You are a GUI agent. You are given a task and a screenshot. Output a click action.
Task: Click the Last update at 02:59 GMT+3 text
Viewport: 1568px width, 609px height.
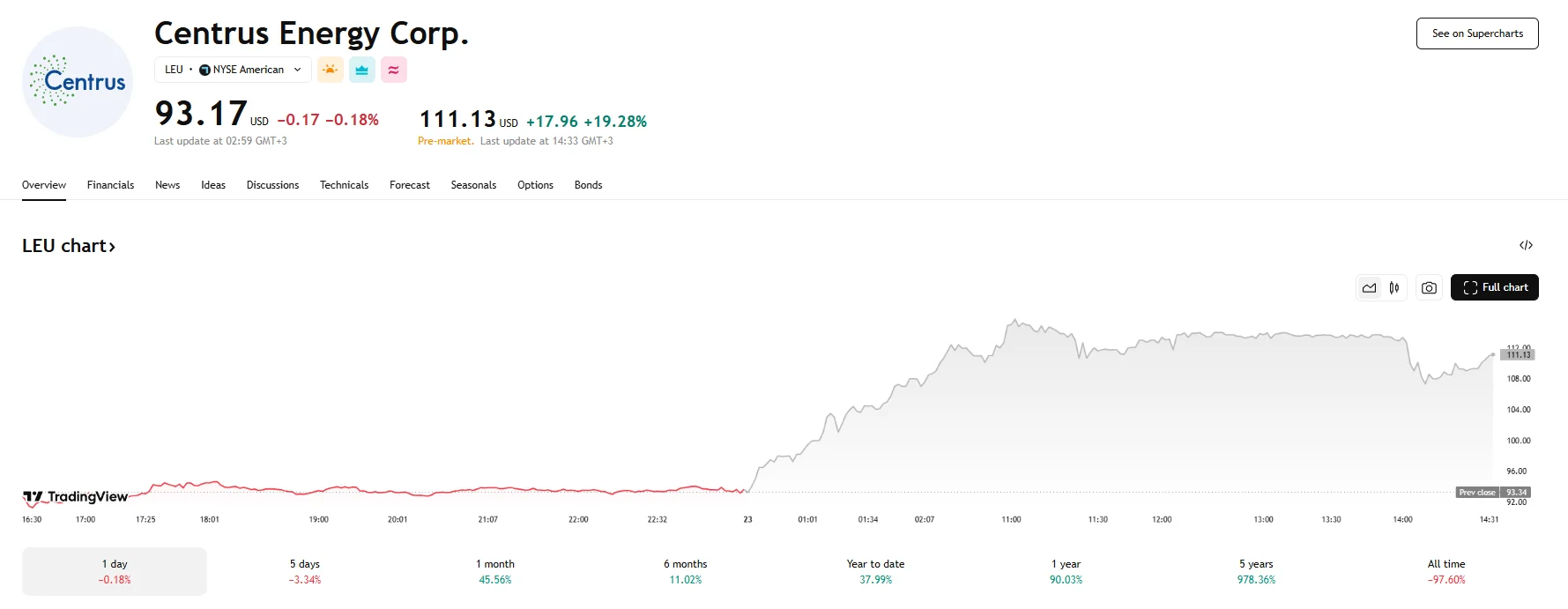click(x=220, y=141)
